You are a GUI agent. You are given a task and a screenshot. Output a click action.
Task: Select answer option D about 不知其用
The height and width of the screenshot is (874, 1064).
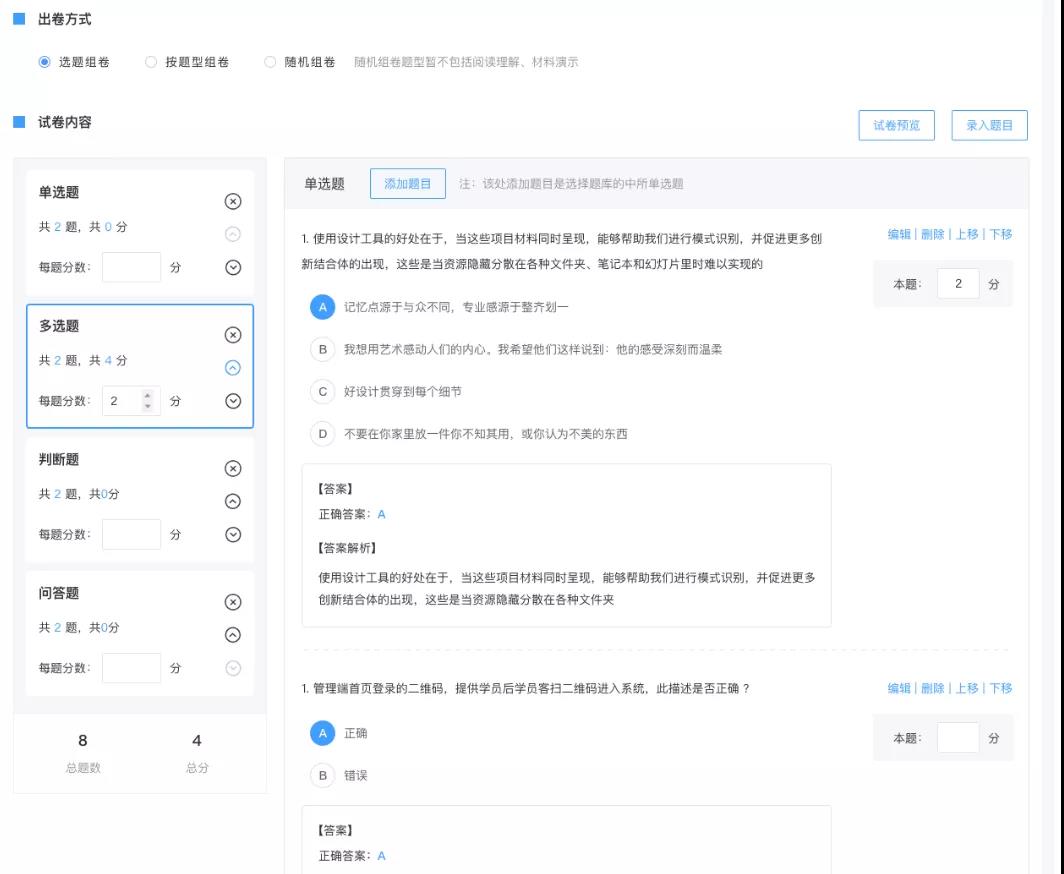point(322,432)
